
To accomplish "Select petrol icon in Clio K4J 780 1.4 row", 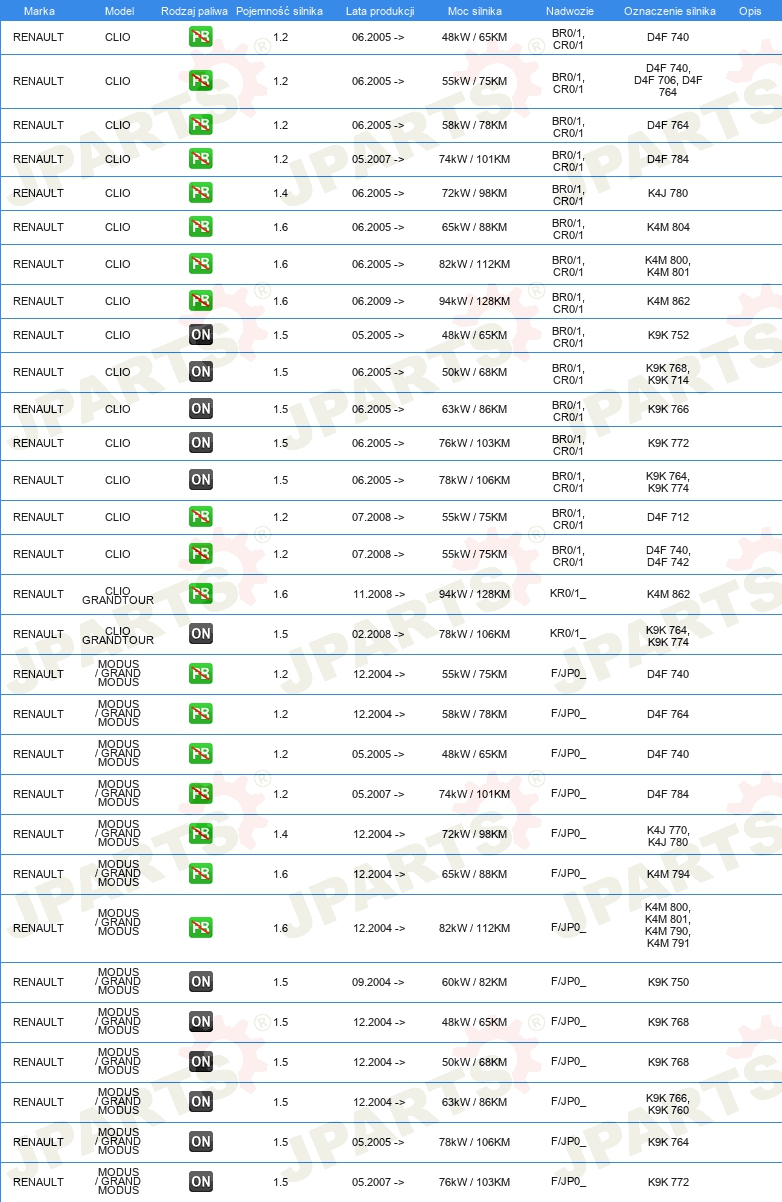I will (x=201, y=193).
